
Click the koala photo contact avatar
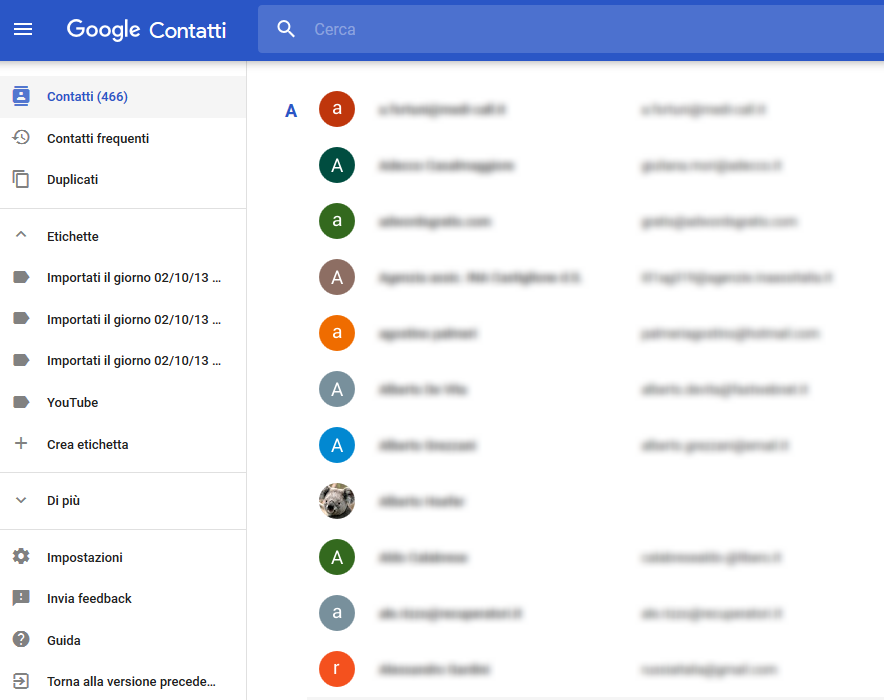point(337,501)
